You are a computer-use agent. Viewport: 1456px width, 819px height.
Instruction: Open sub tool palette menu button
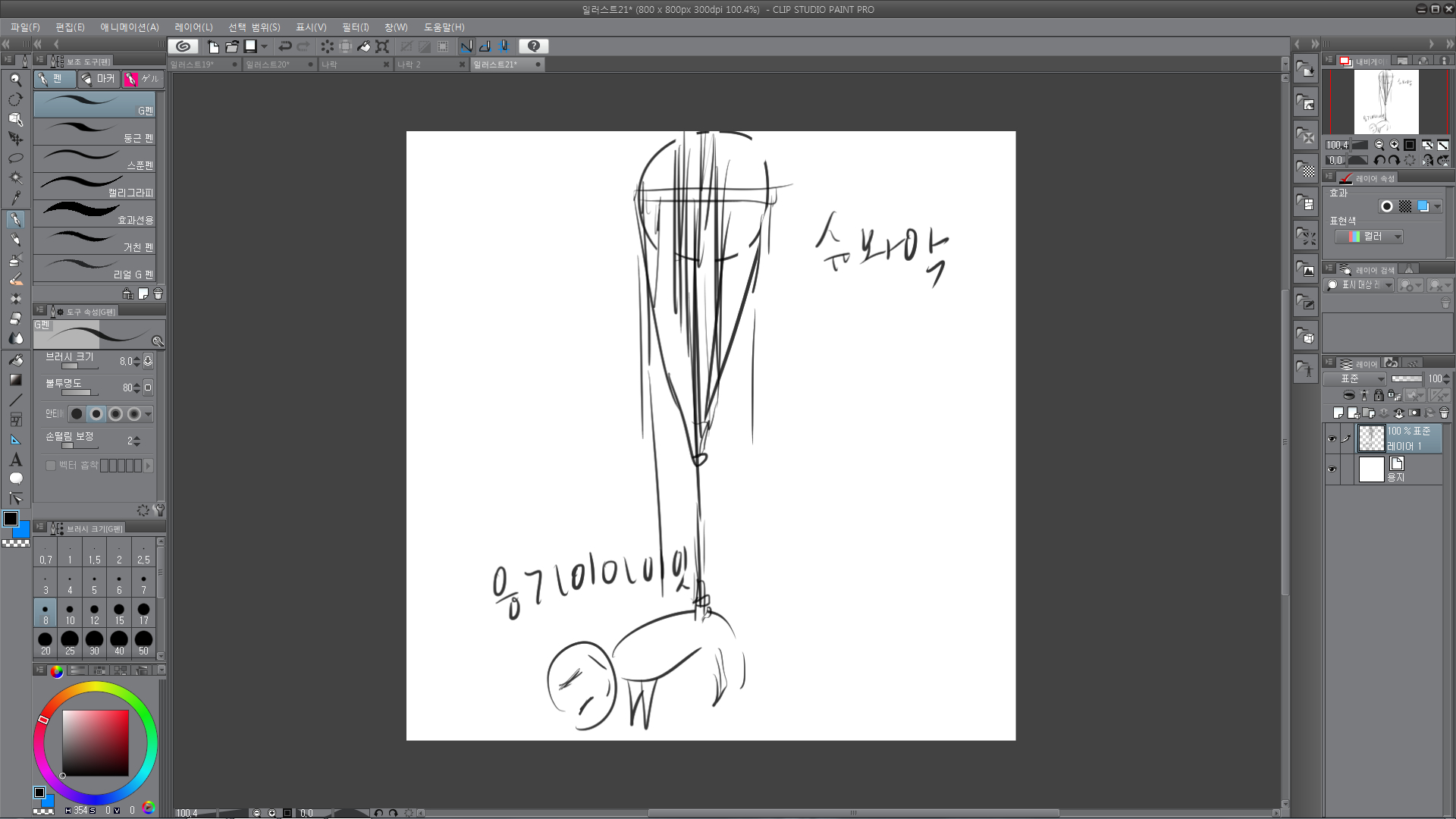pyautogui.click(x=40, y=60)
